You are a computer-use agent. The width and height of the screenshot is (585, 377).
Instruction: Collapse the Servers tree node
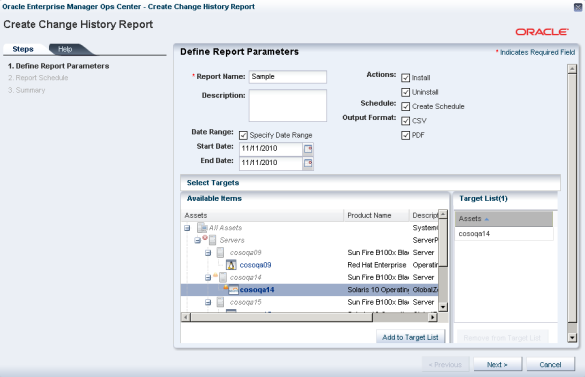pyautogui.click(x=197, y=240)
